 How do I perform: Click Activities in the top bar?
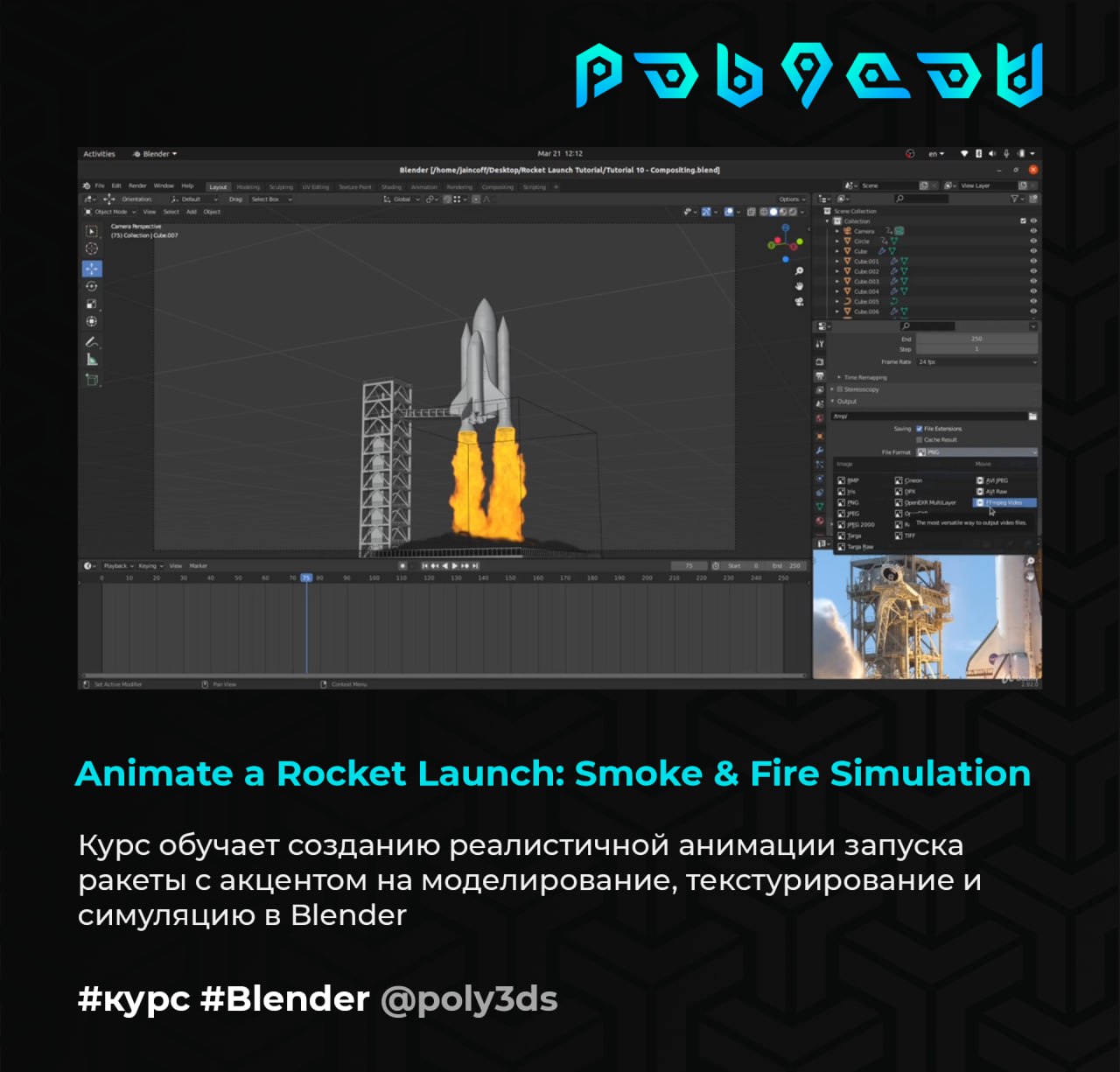pyautogui.click(x=99, y=154)
